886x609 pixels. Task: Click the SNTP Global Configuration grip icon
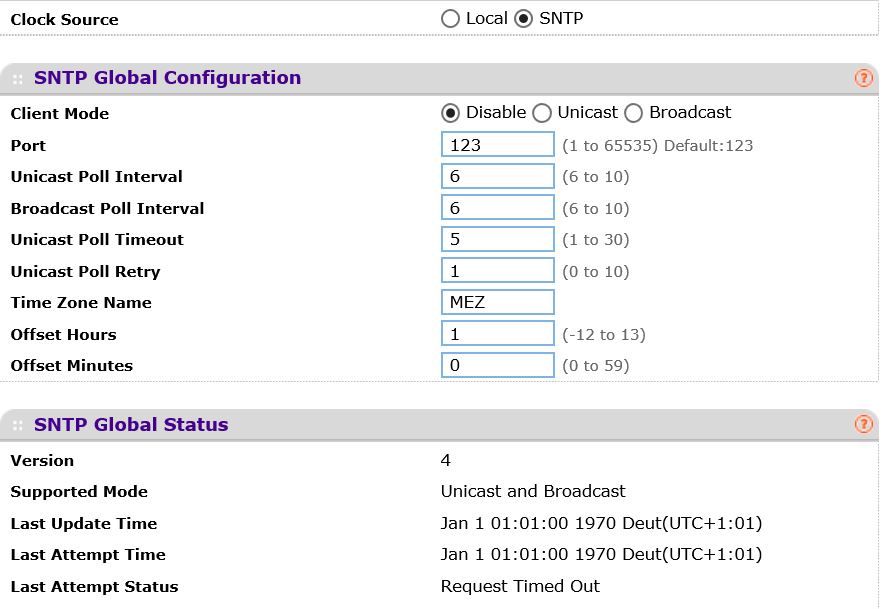click(17, 79)
